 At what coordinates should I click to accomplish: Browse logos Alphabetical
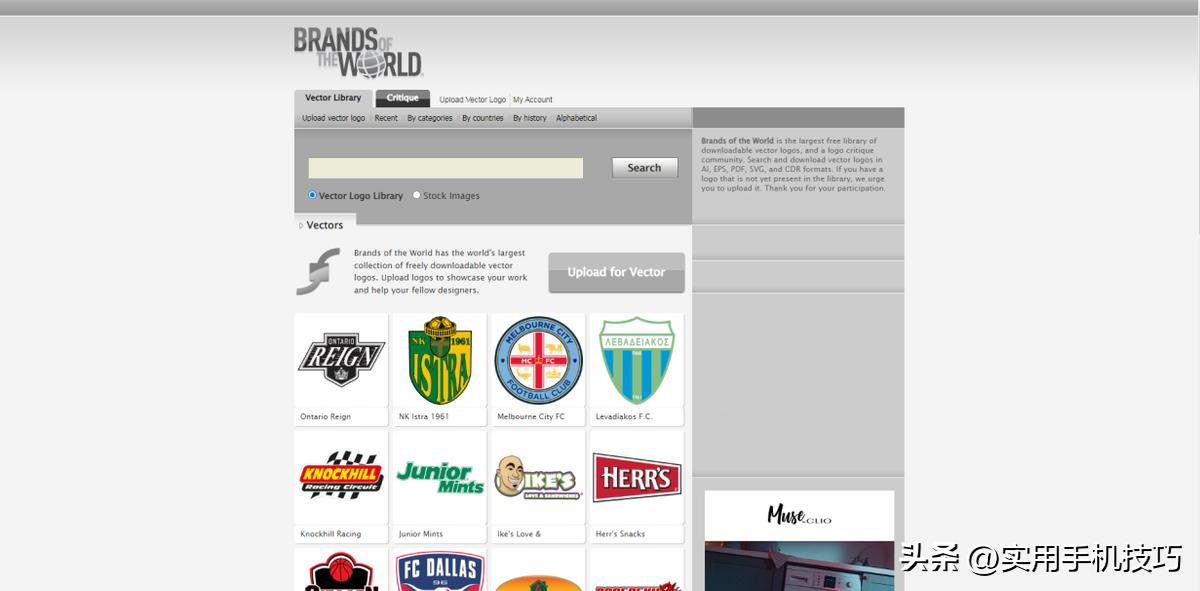(576, 118)
